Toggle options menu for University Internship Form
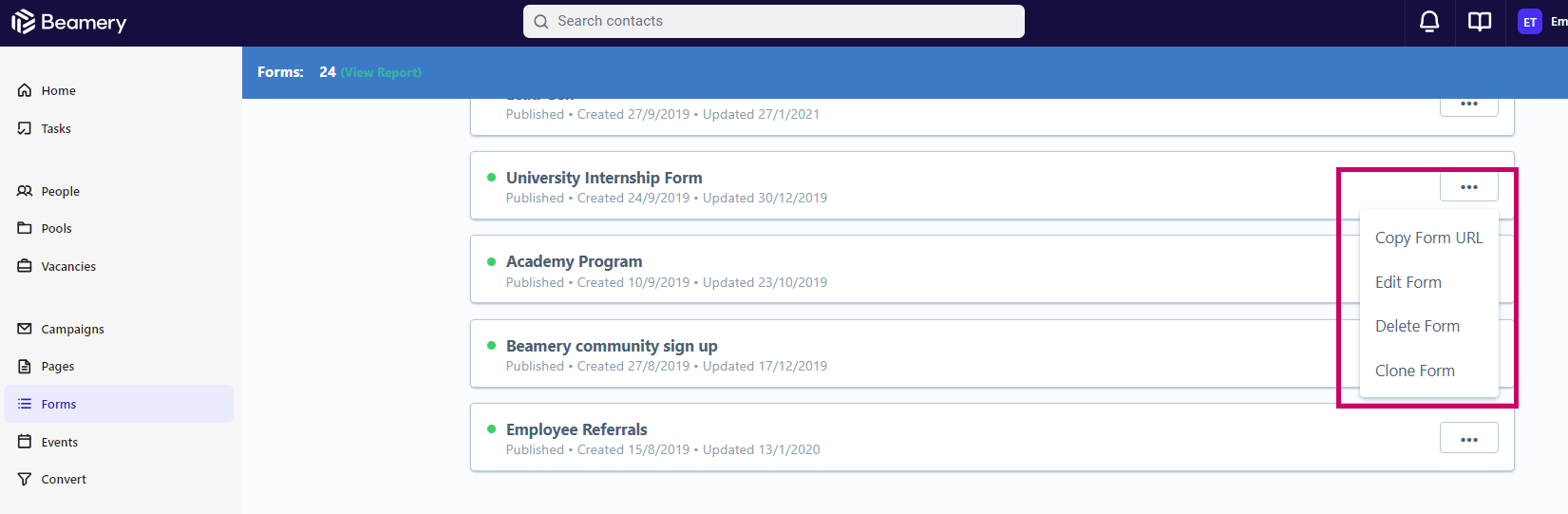The width and height of the screenshot is (1568, 514). (1469, 186)
